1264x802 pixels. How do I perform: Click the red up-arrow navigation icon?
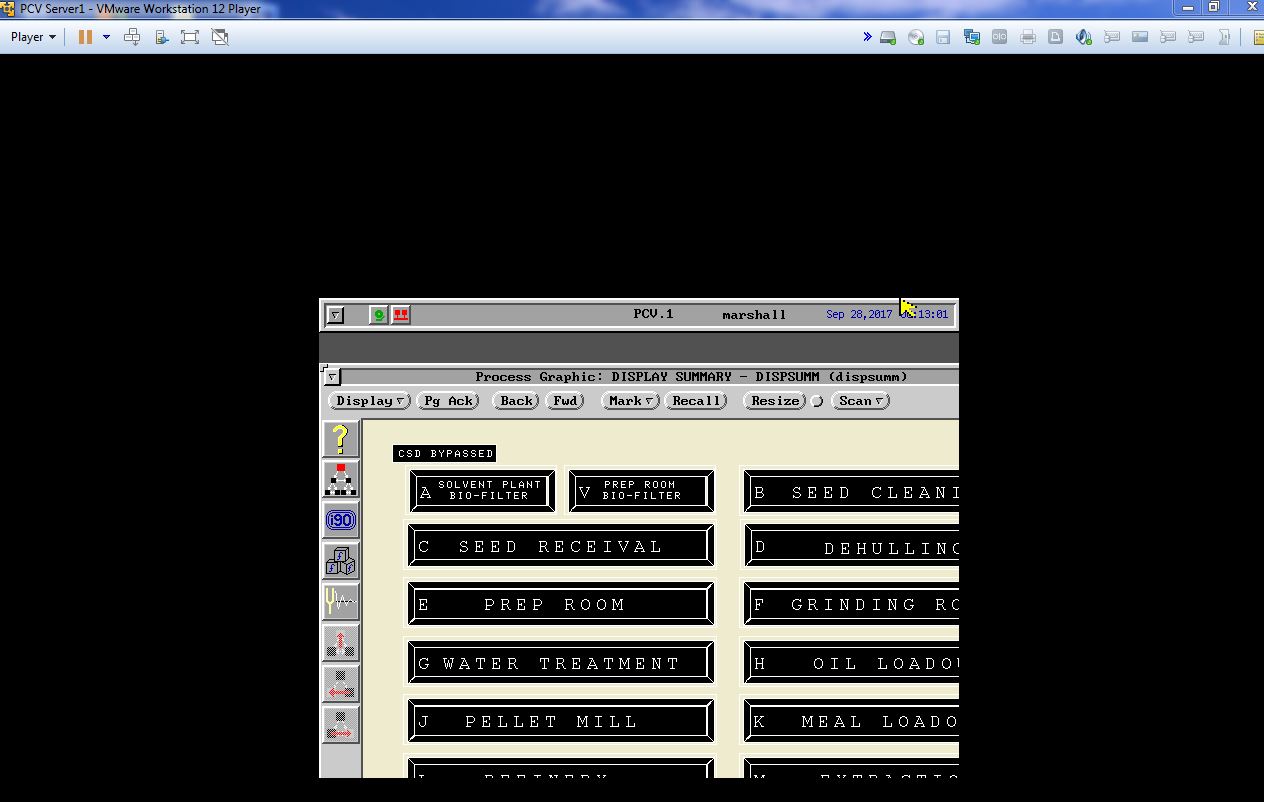tap(340, 643)
